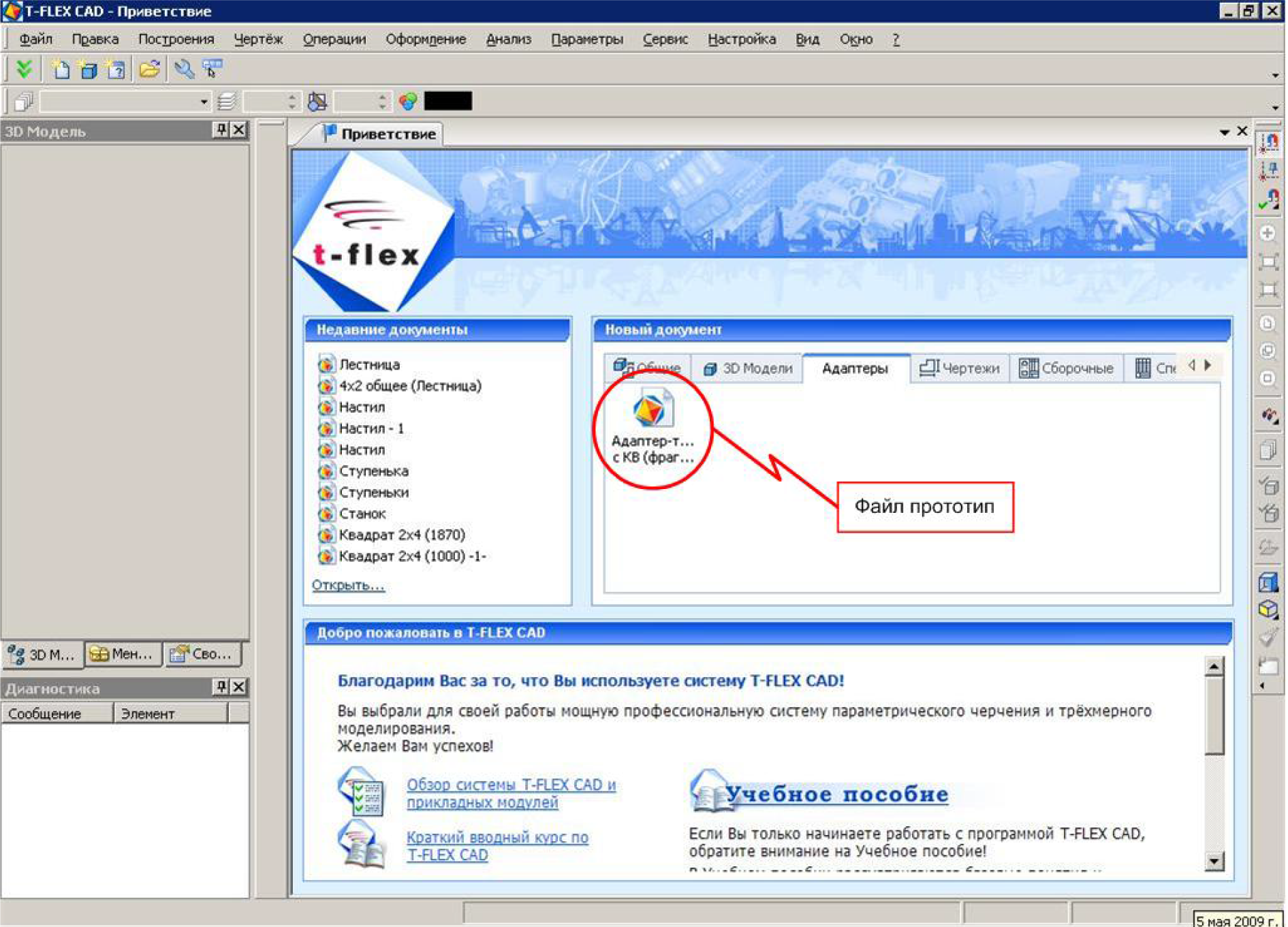Switch to the Чертежи tab

pyautogui.click(x=960, y=368)
